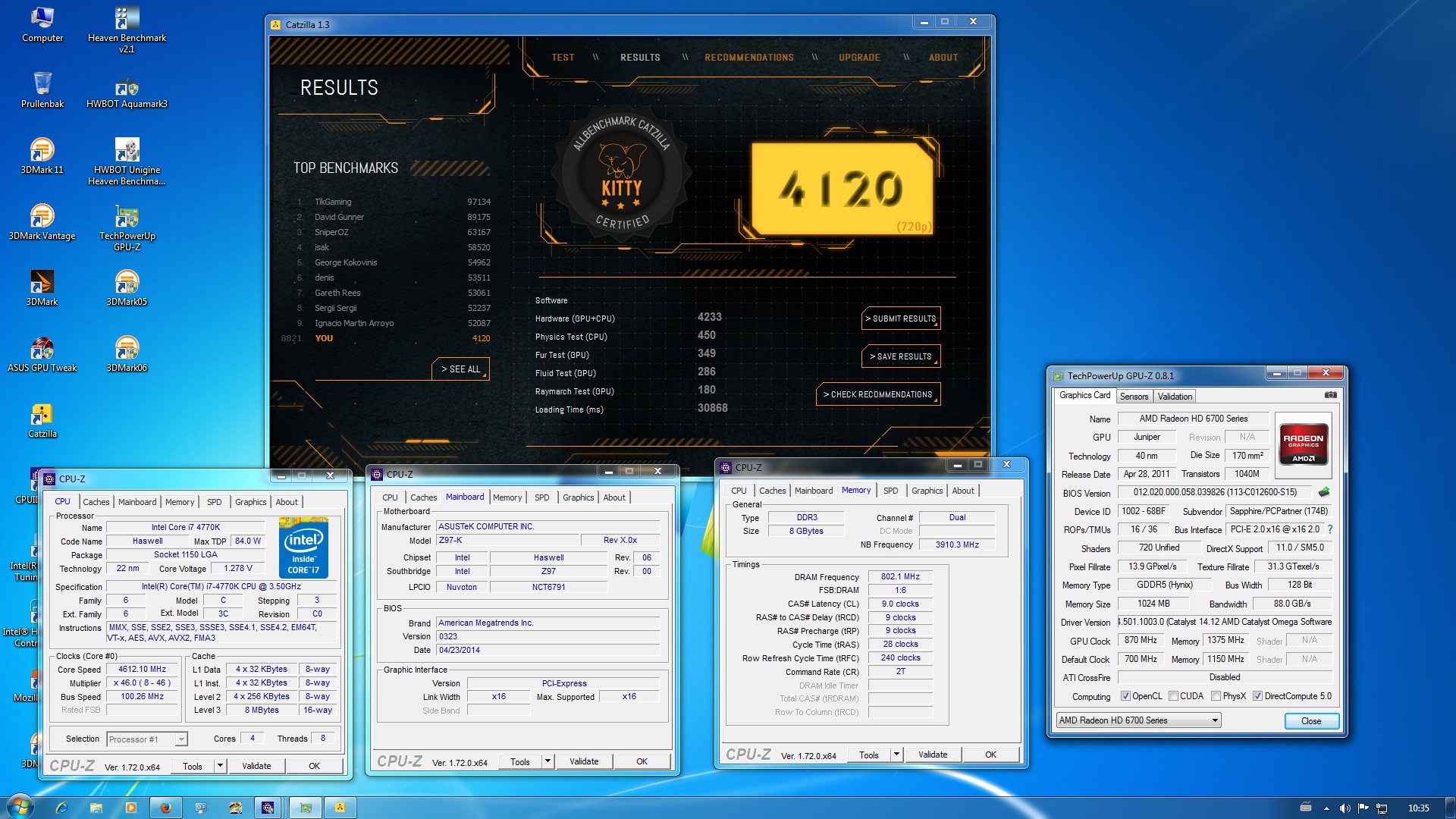This screenshot has width=1456, height=819.
Task: Open the ABOUT tab in Catzilla
Action: pos(943,58)
